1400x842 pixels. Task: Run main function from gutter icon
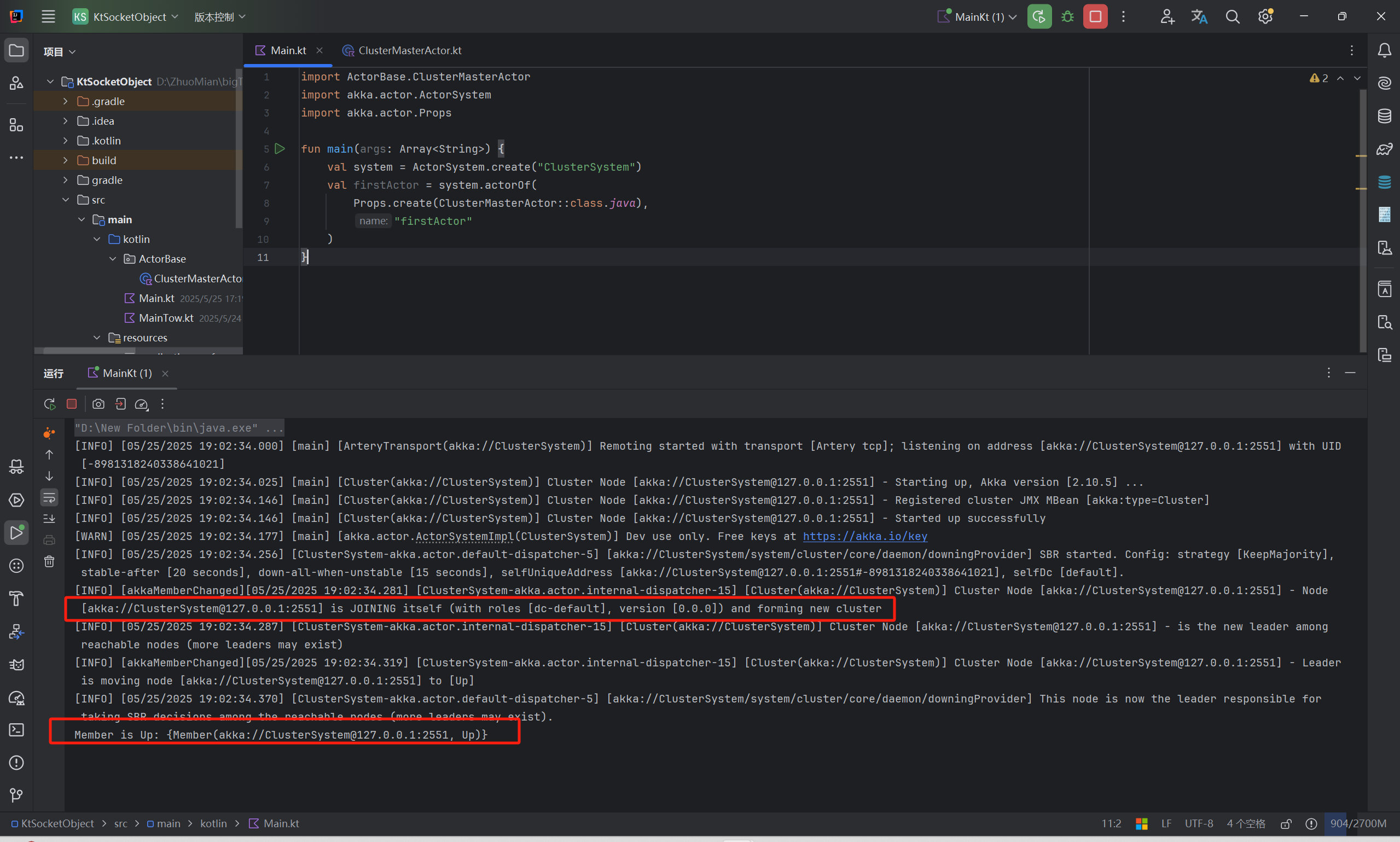point(280,149)
